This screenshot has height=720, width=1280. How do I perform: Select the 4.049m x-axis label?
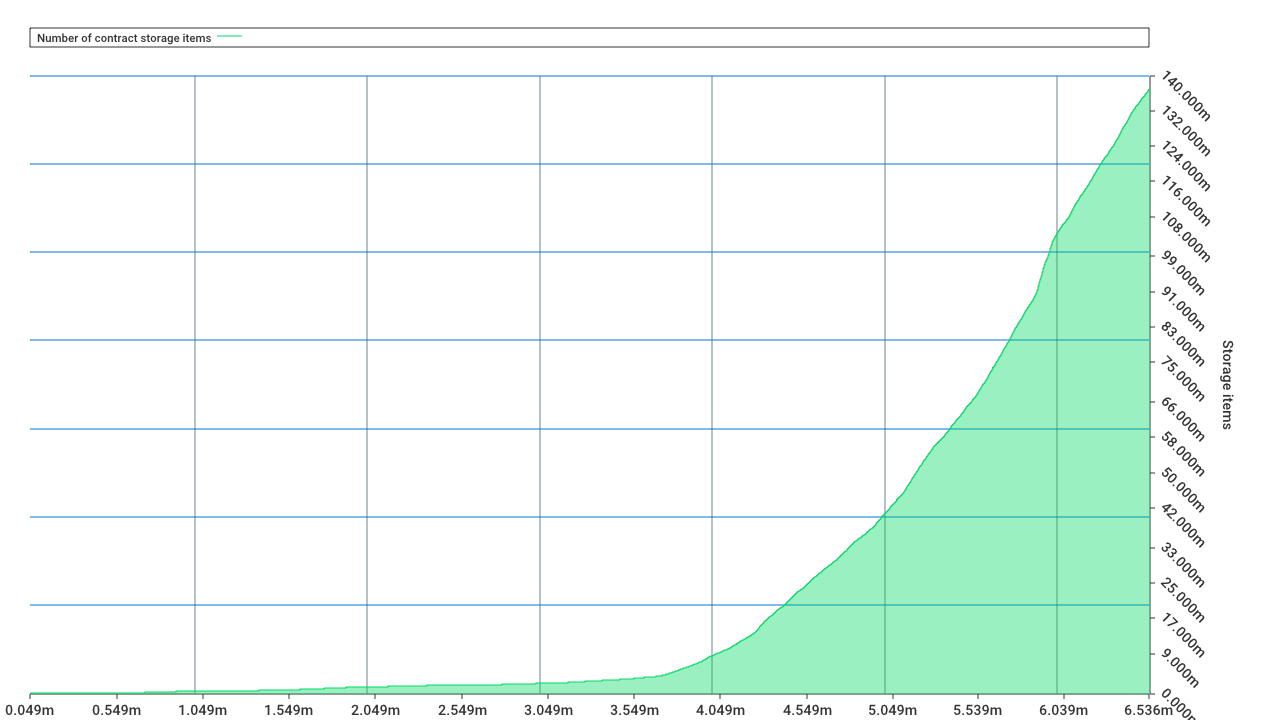pyautogui.click(x=719, y=710)
